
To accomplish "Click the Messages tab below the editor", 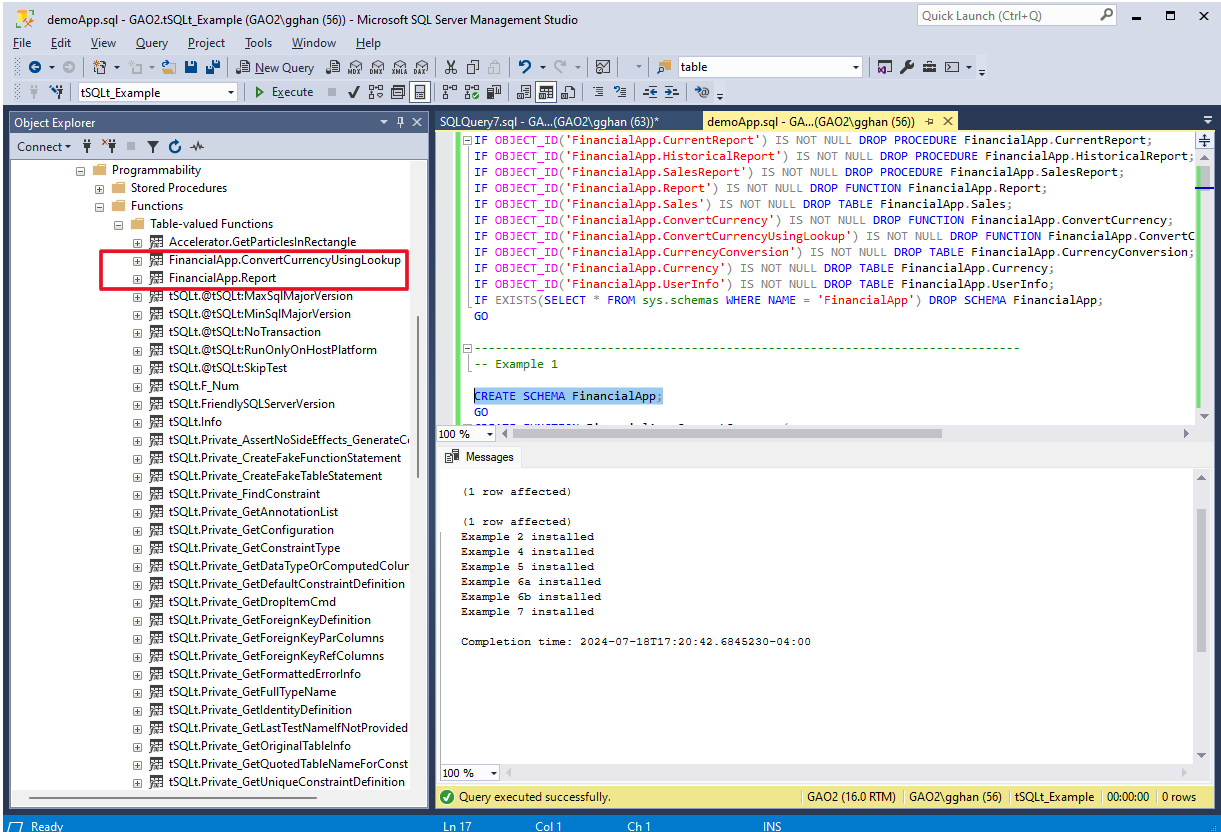I will point(487,456).
